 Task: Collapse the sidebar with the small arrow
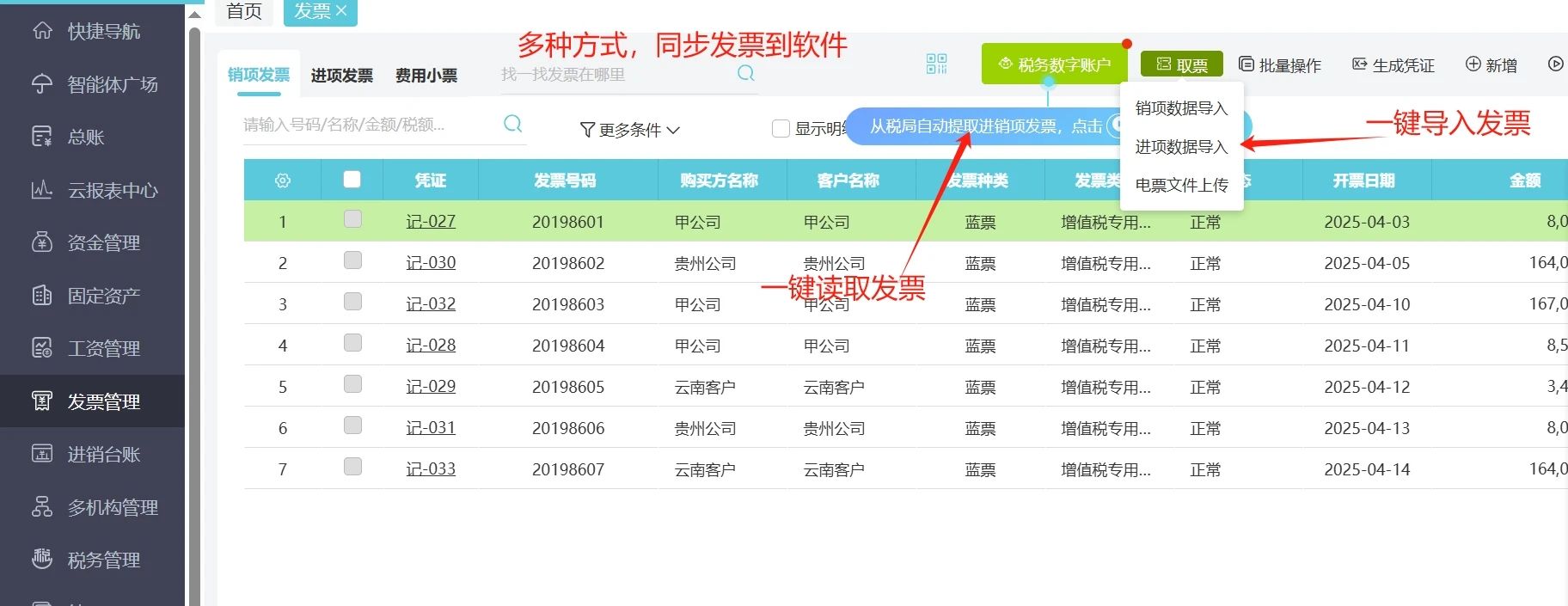click(x=195, y=15)
